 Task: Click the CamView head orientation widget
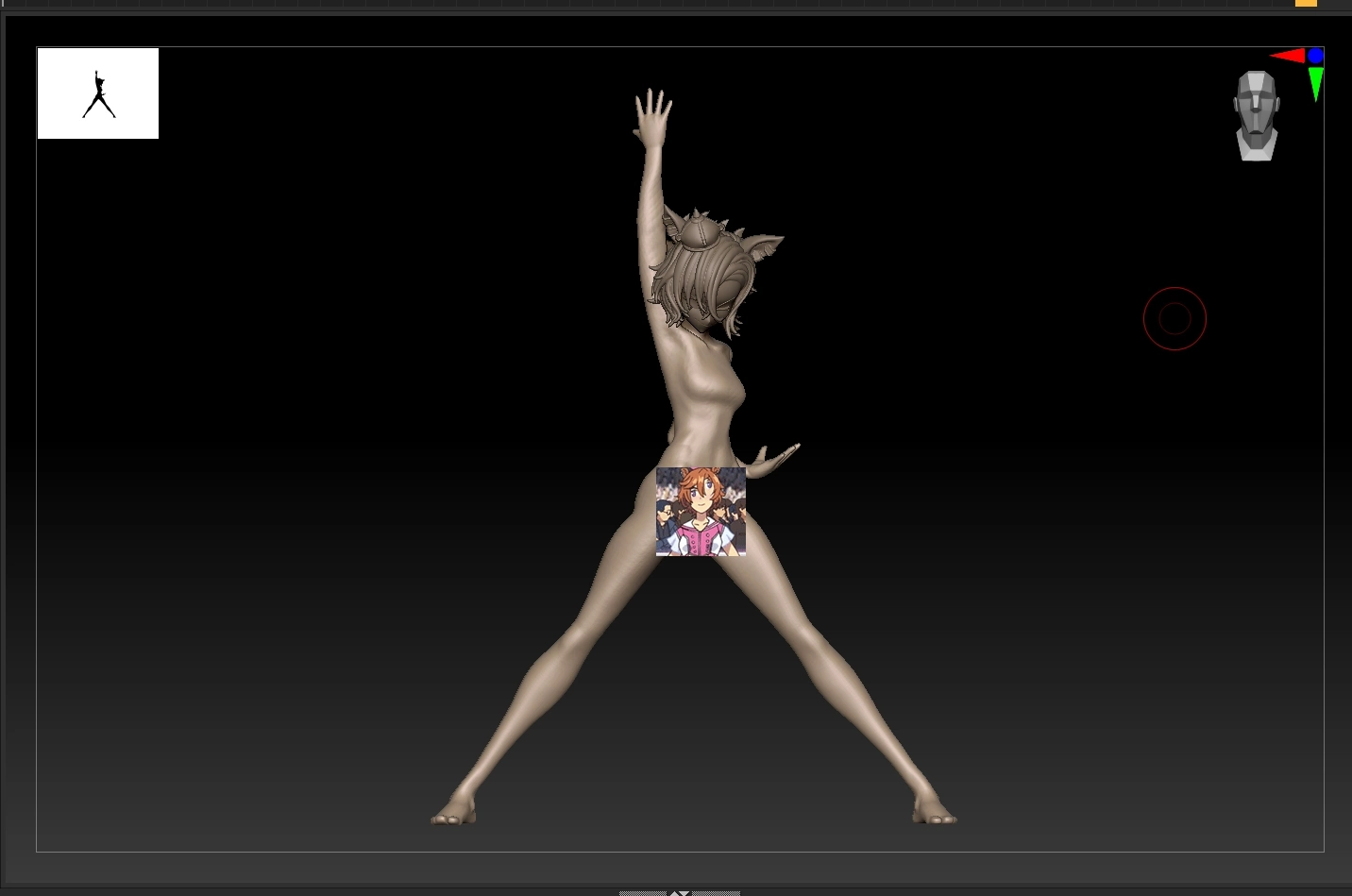coord(1257,116)
